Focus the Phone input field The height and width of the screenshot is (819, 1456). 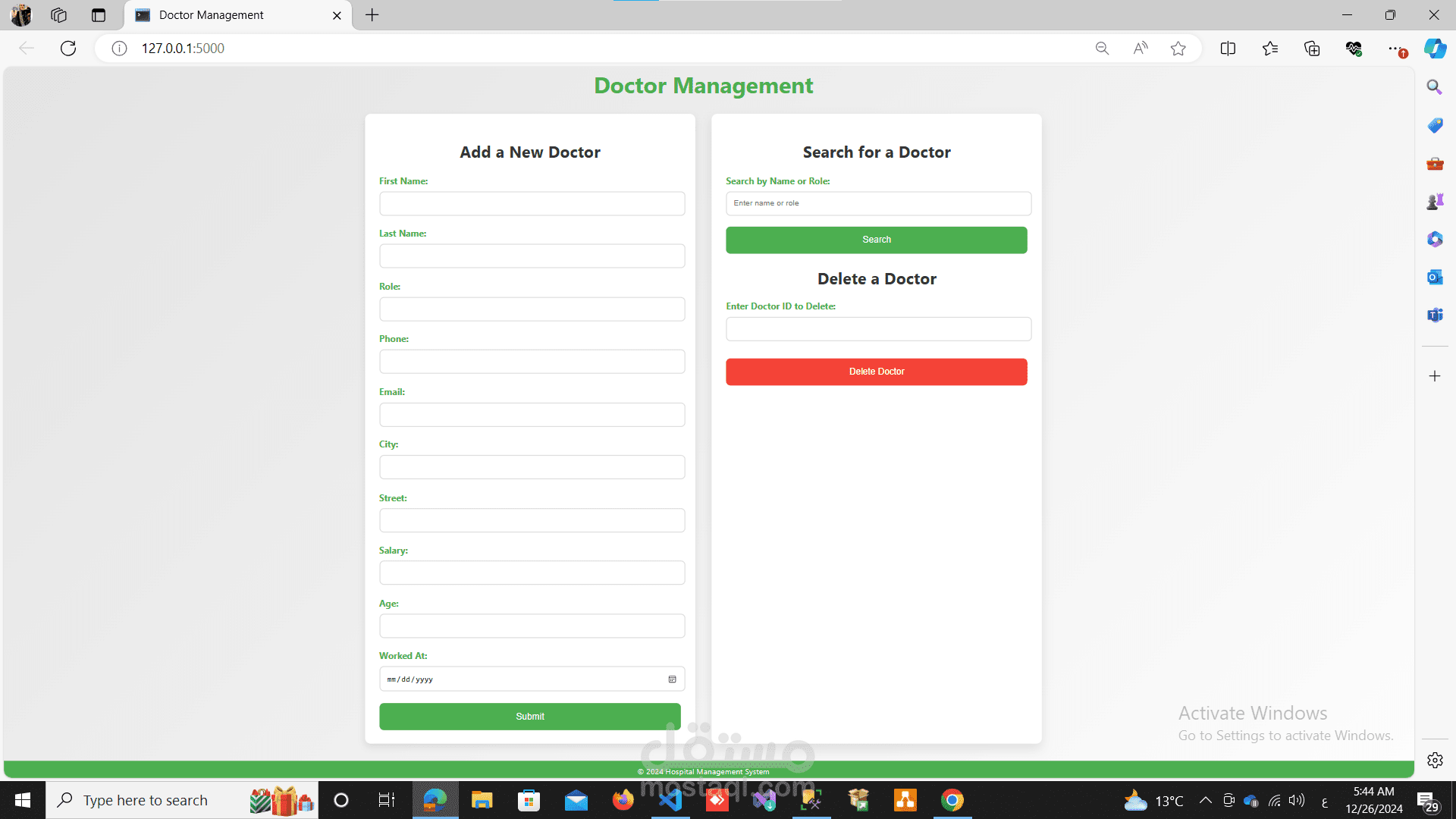click(x=532, y=361)
